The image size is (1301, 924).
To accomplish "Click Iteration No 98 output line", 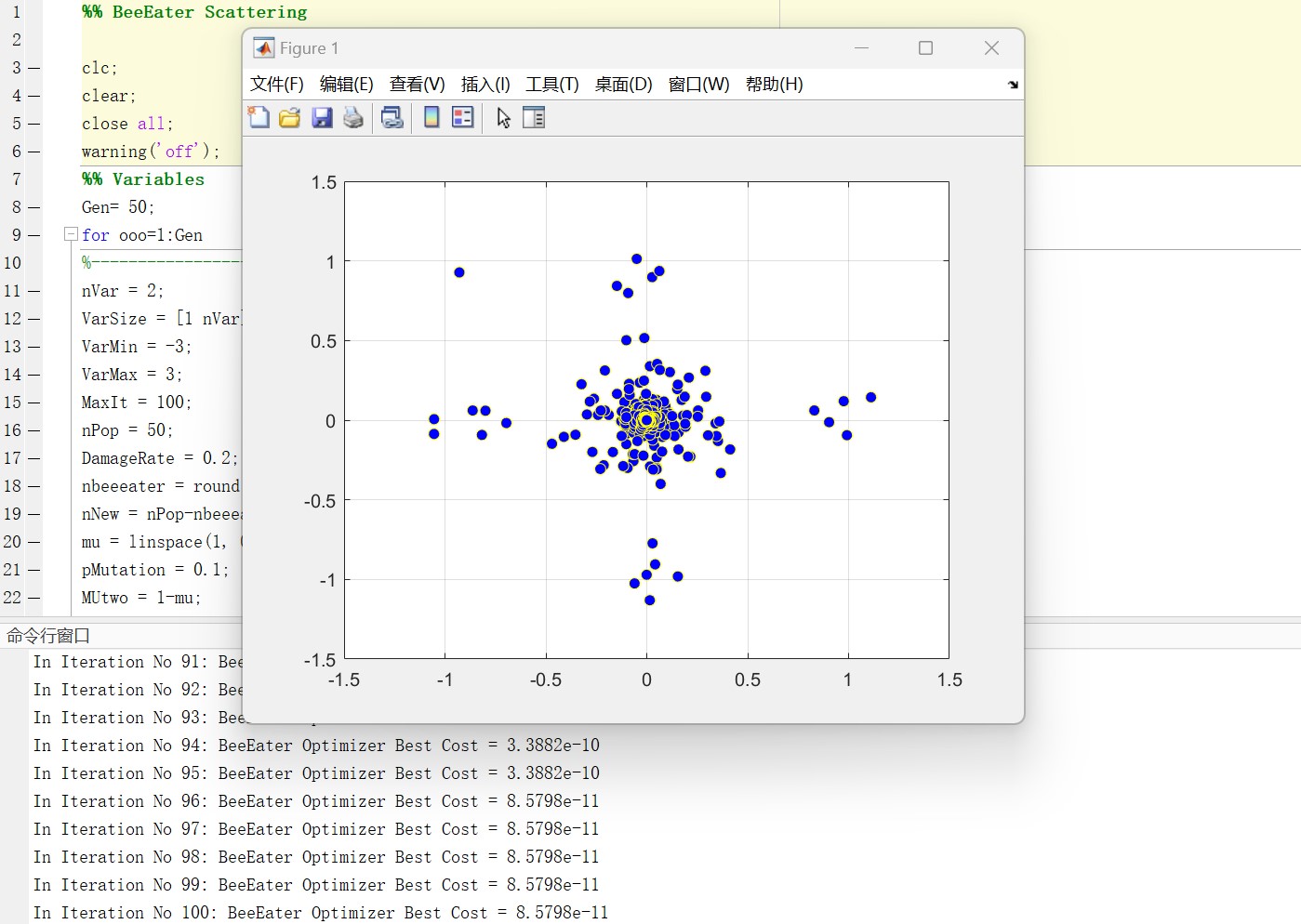I will click(x=316, y=857).
